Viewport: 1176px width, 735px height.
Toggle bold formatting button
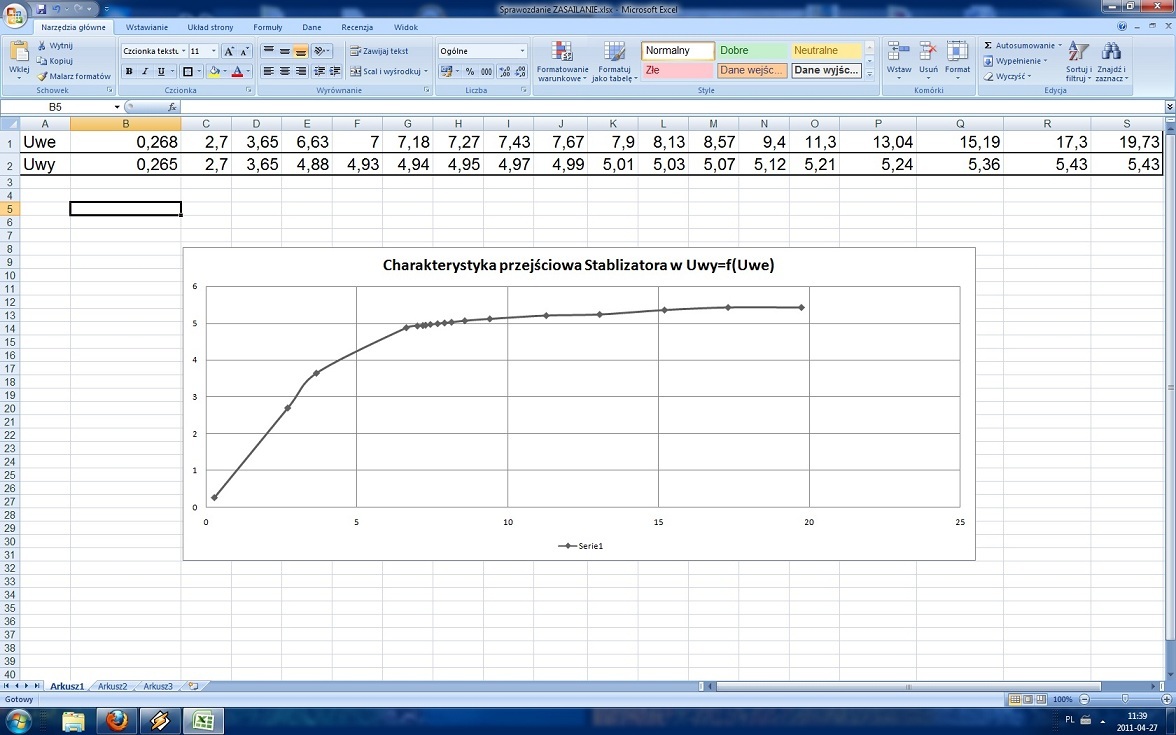point(129,71)
